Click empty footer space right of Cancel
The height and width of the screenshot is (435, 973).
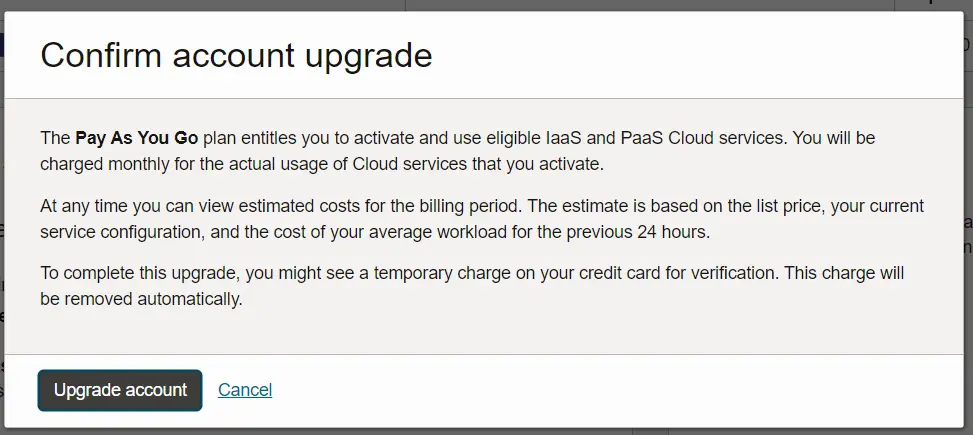[600, 390]
